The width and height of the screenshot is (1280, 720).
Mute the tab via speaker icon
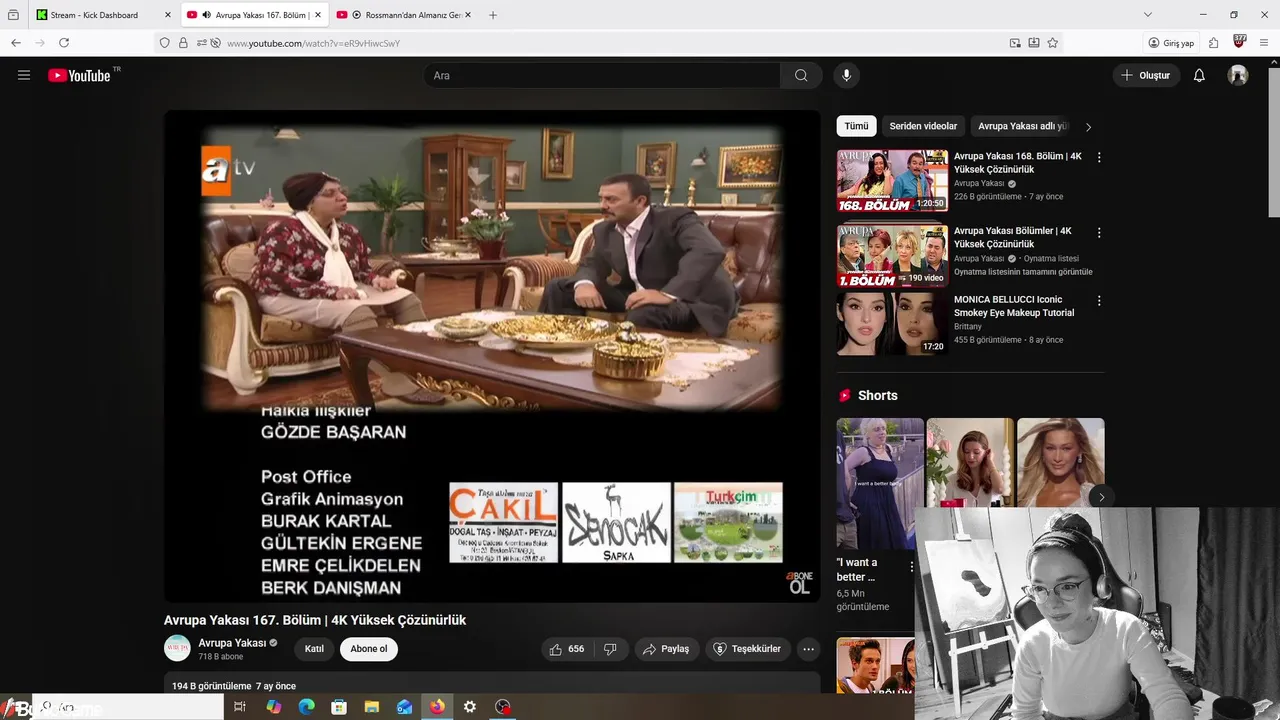(206, 15)
